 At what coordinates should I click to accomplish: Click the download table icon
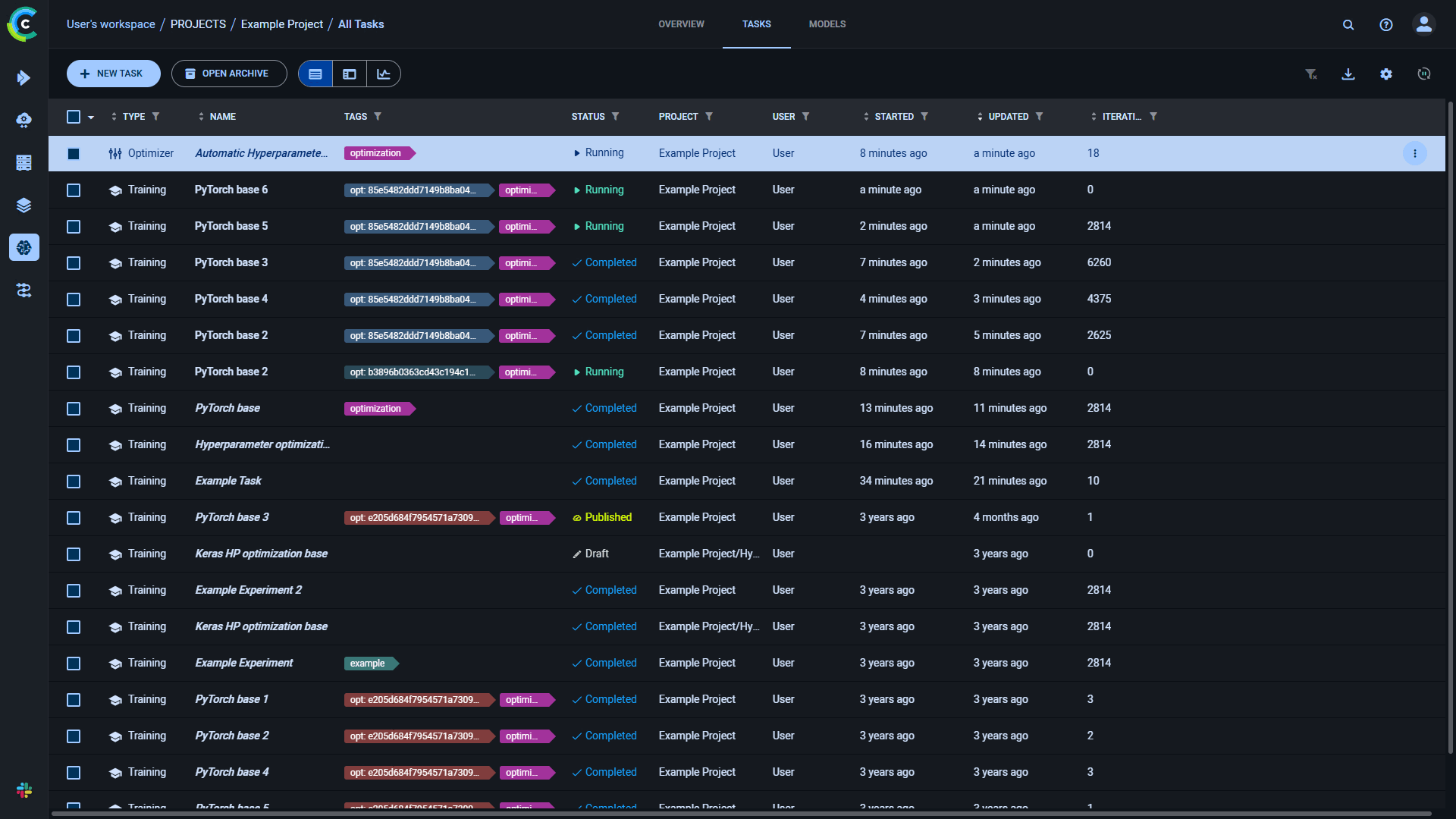[1348, 74]
